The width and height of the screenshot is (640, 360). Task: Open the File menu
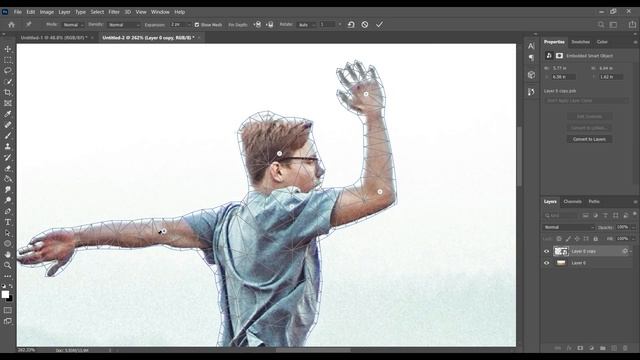[18, 12]
